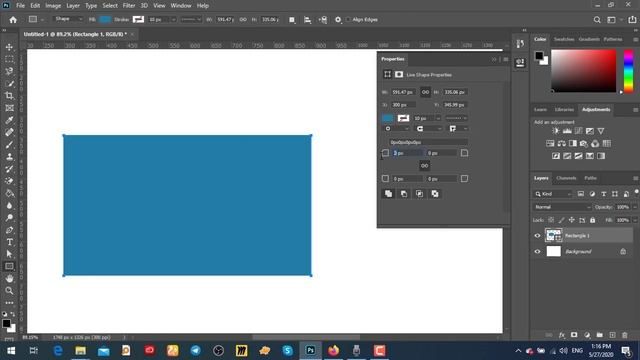Toggle width-height link in Properties panel
Viewport: 640px width, 360px height.
point(425,92)
